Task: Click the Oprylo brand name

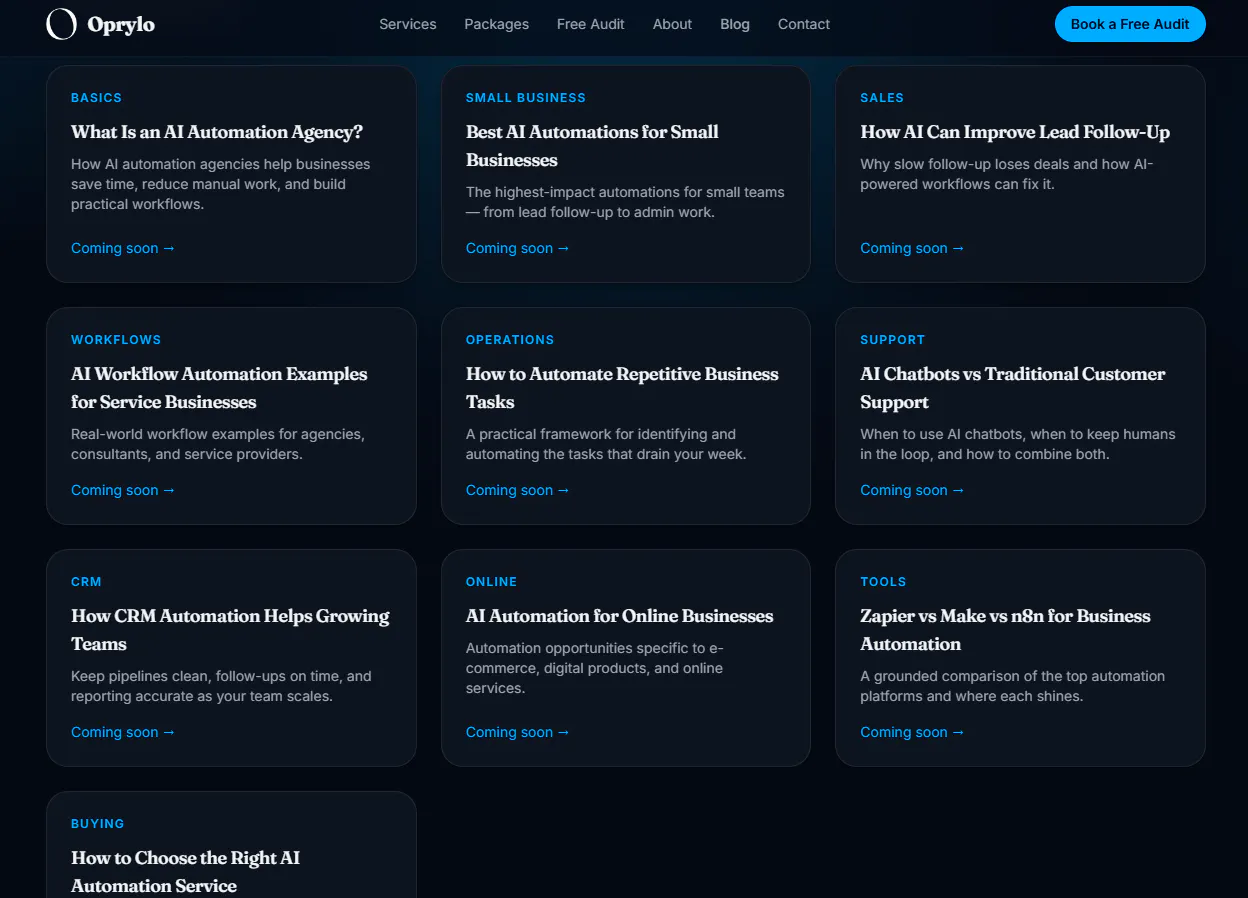Action: [x=121, y=25]
